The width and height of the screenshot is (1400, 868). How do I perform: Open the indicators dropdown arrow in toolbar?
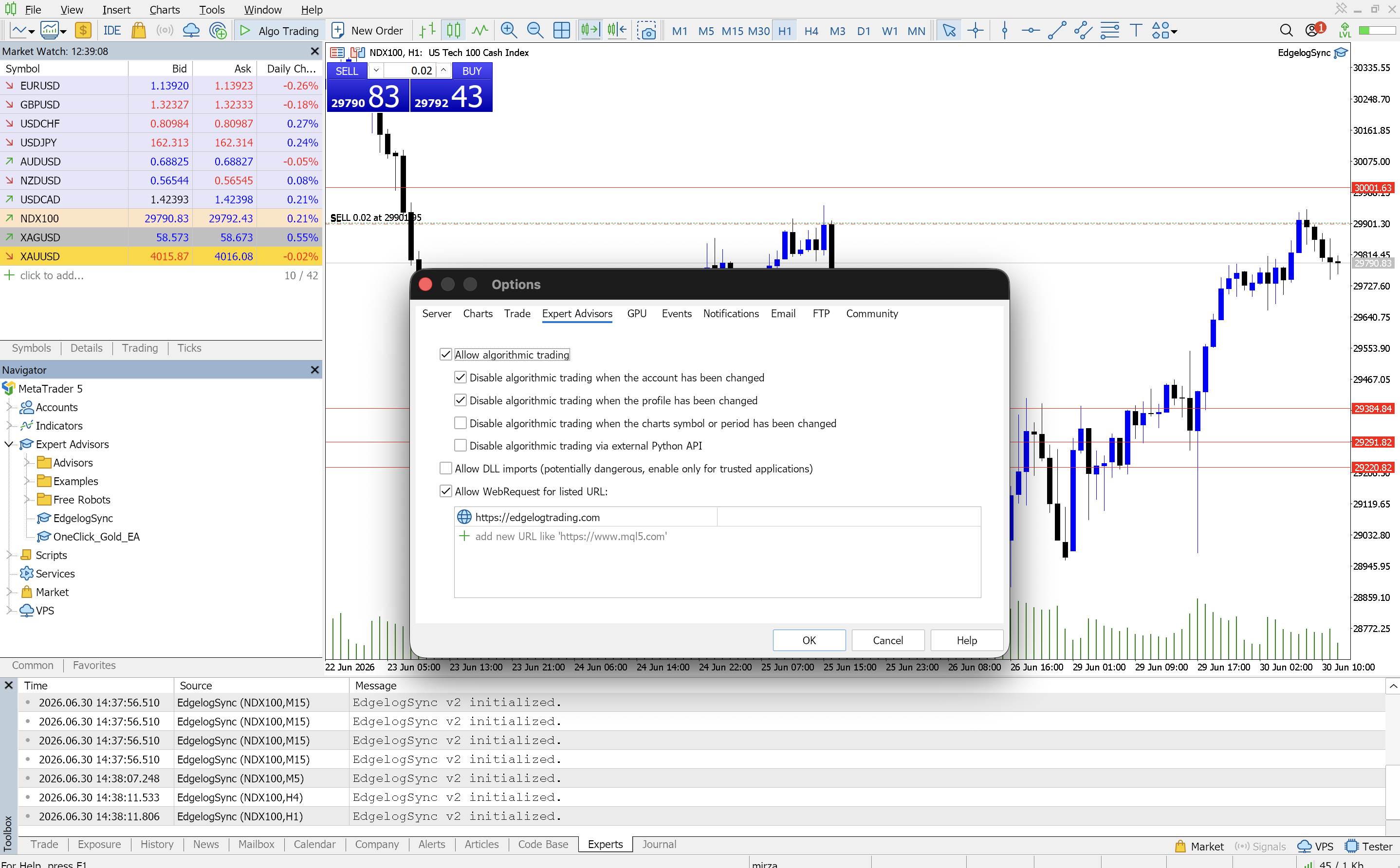click(x=63, y=32)
